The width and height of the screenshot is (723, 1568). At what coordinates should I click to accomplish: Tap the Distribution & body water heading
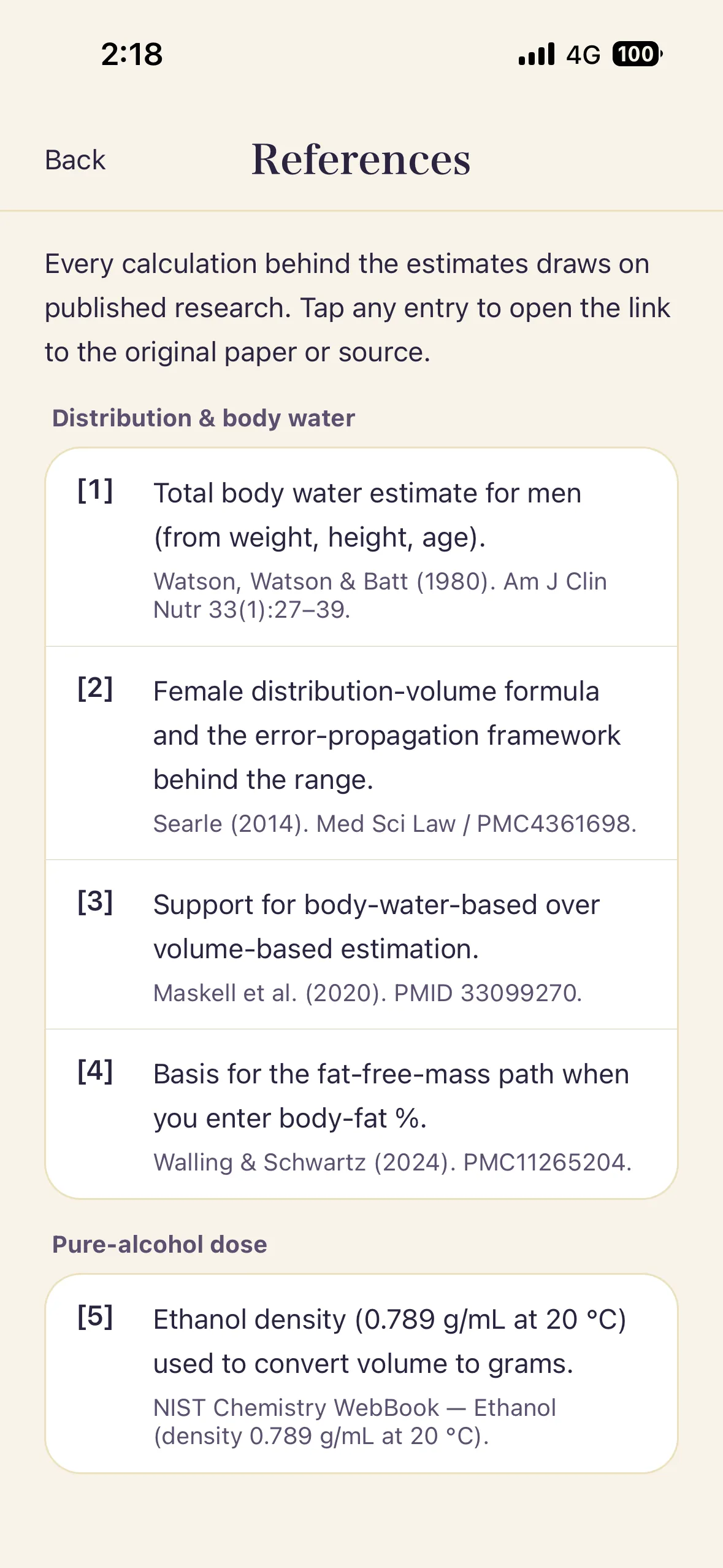[x=204, y=418]
